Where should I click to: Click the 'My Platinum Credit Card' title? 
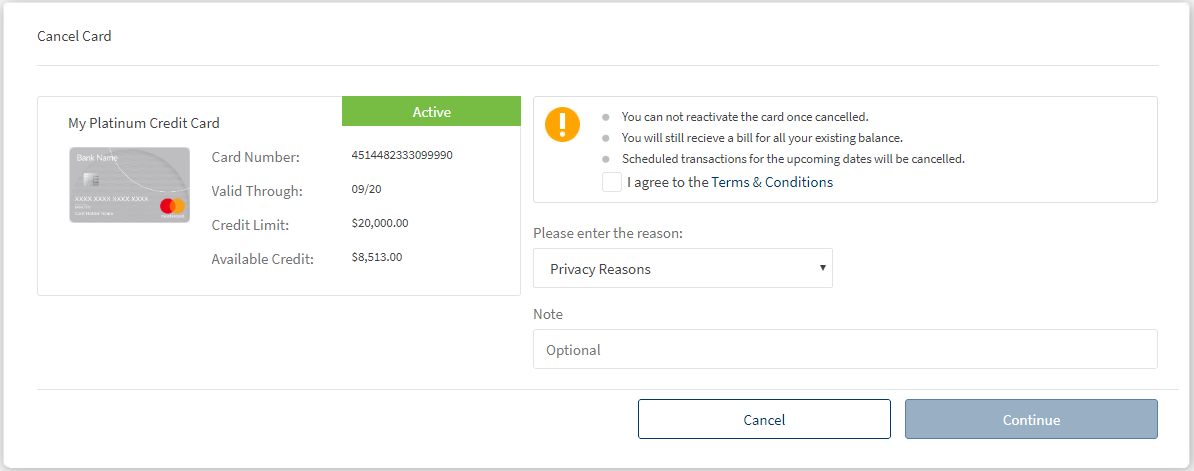point(144,123)
